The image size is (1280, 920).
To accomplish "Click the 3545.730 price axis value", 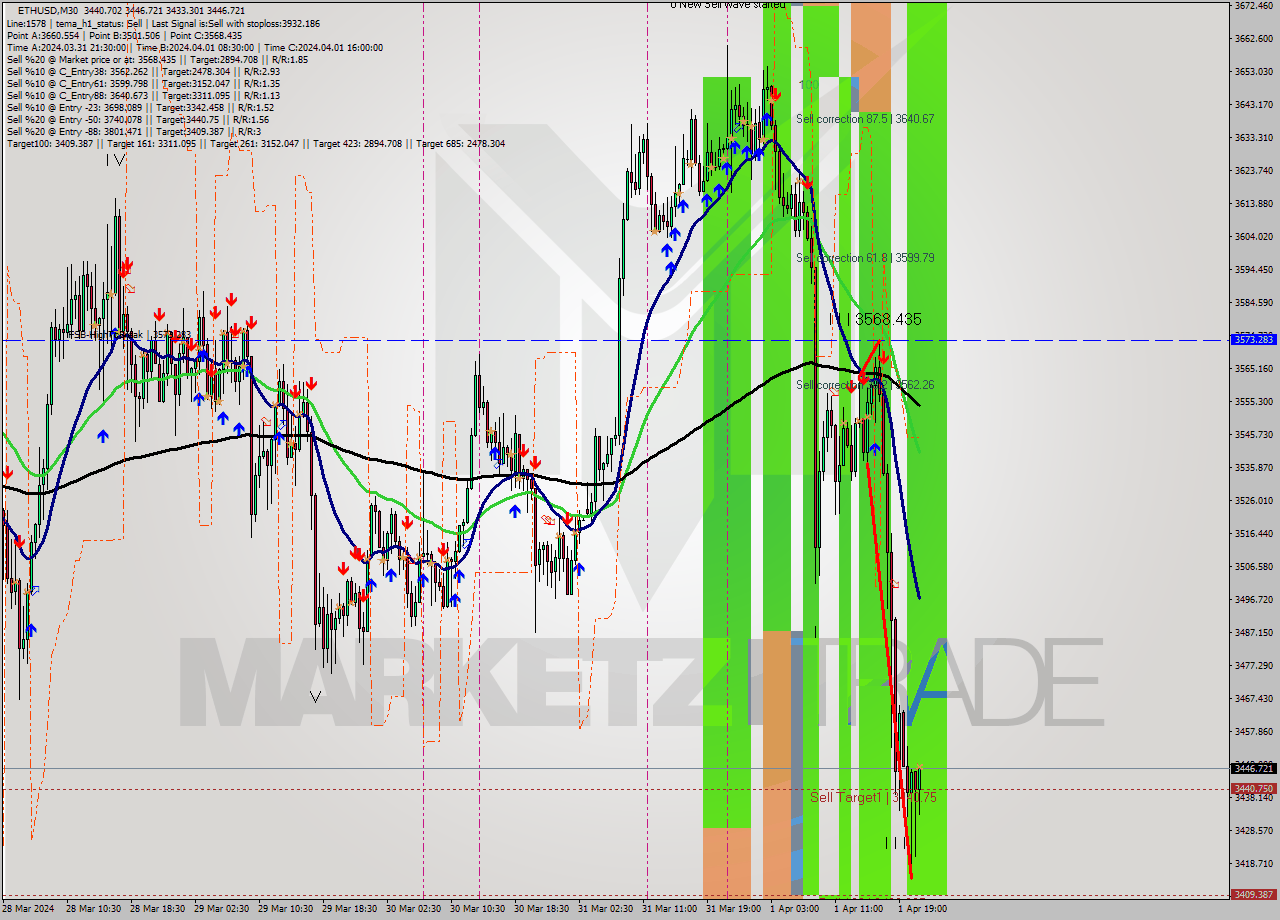I will coord(1253,434).
